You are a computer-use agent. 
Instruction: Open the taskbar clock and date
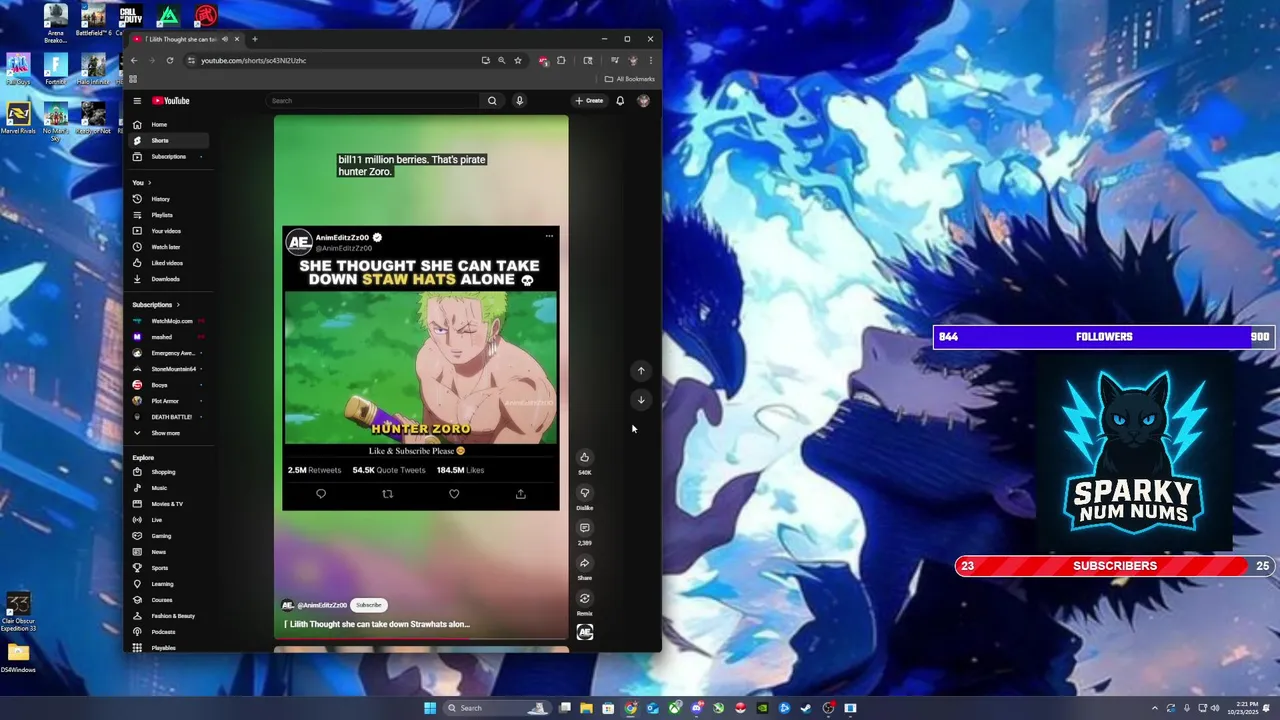1241,708
